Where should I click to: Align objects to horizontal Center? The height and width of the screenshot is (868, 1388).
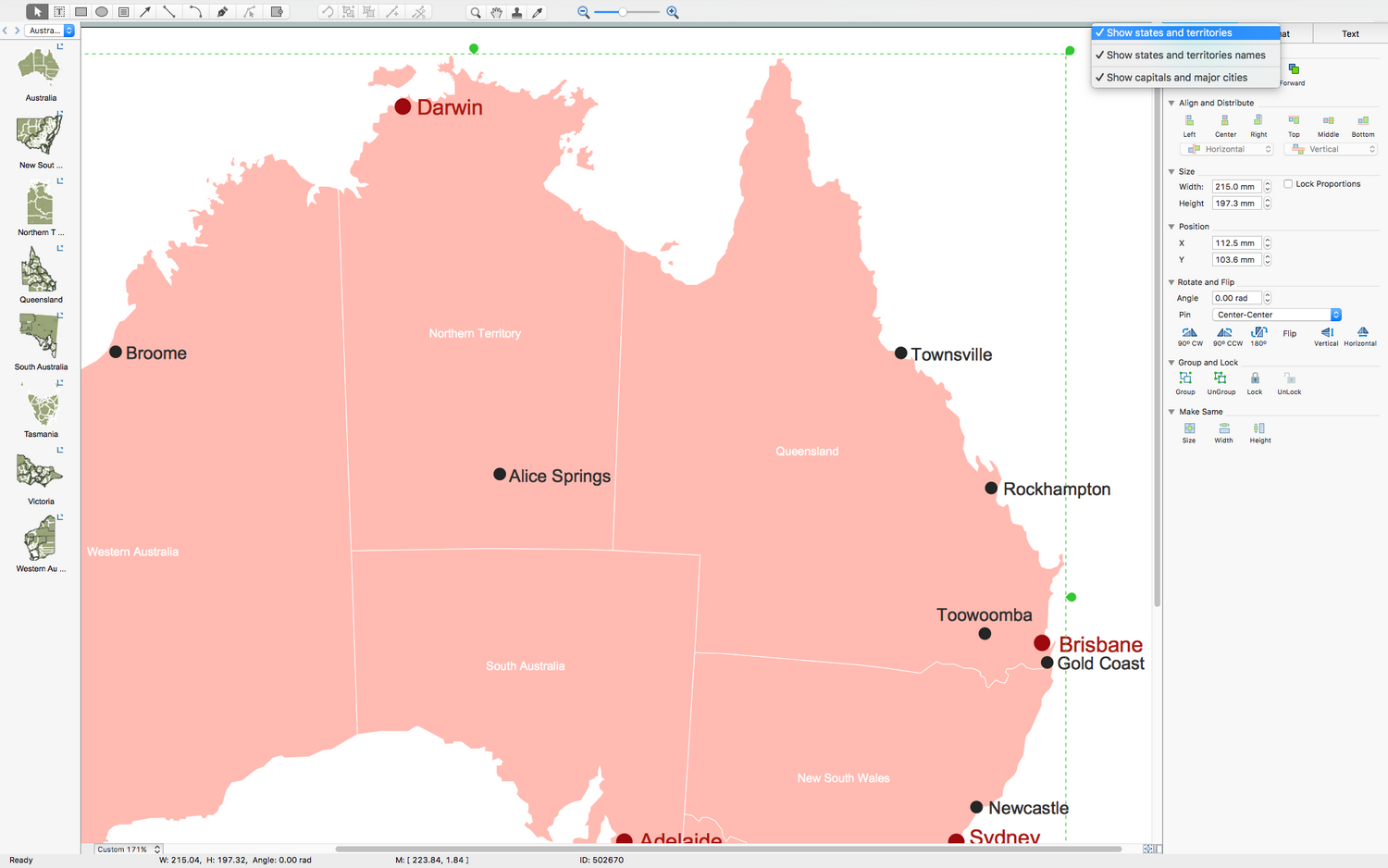[1225, 126]
